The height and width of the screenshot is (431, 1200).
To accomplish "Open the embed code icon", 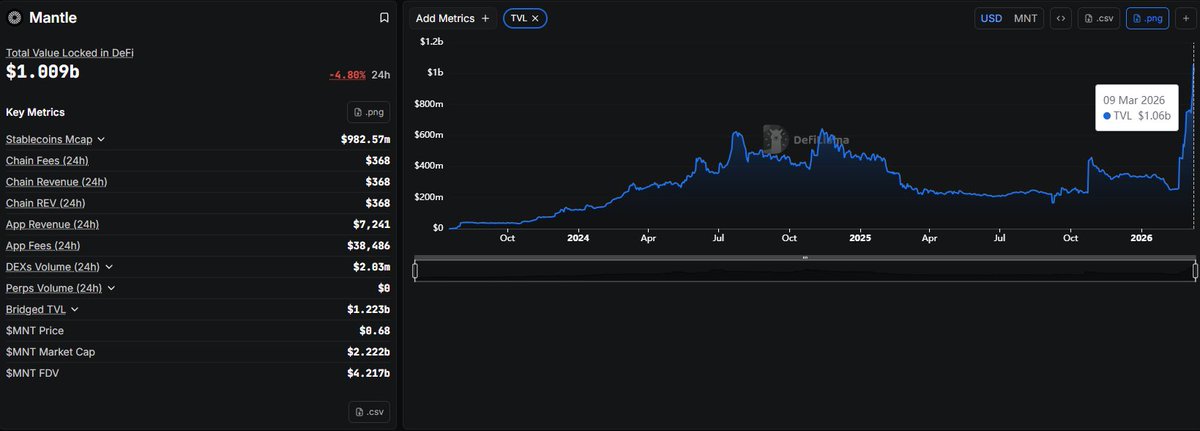I will pos(1060,18).
